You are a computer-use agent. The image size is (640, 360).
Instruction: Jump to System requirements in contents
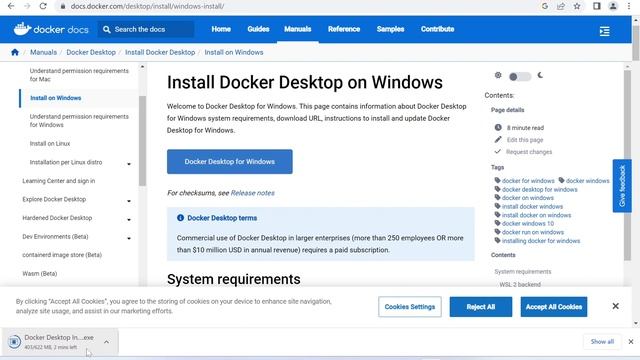[523, 271]
